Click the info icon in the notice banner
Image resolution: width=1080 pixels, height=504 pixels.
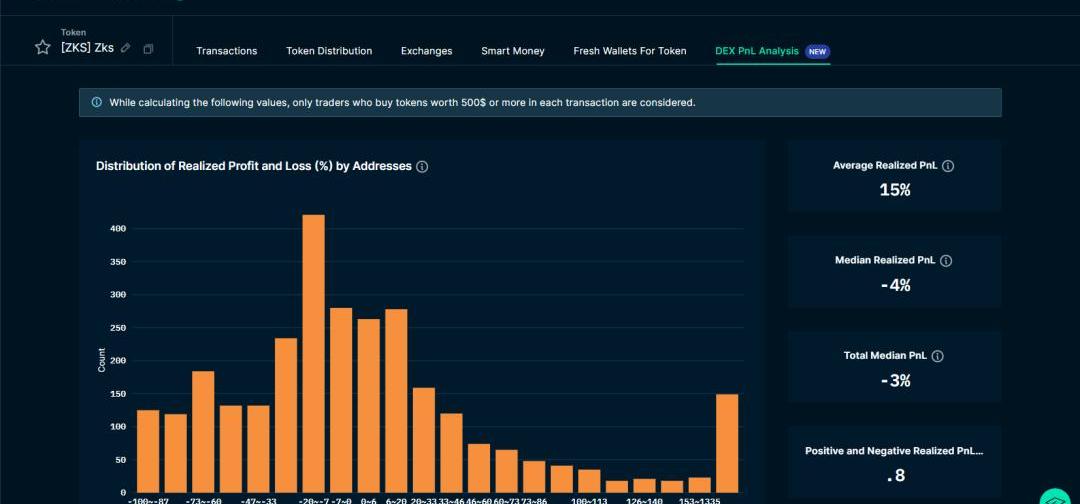pos(96,102)
